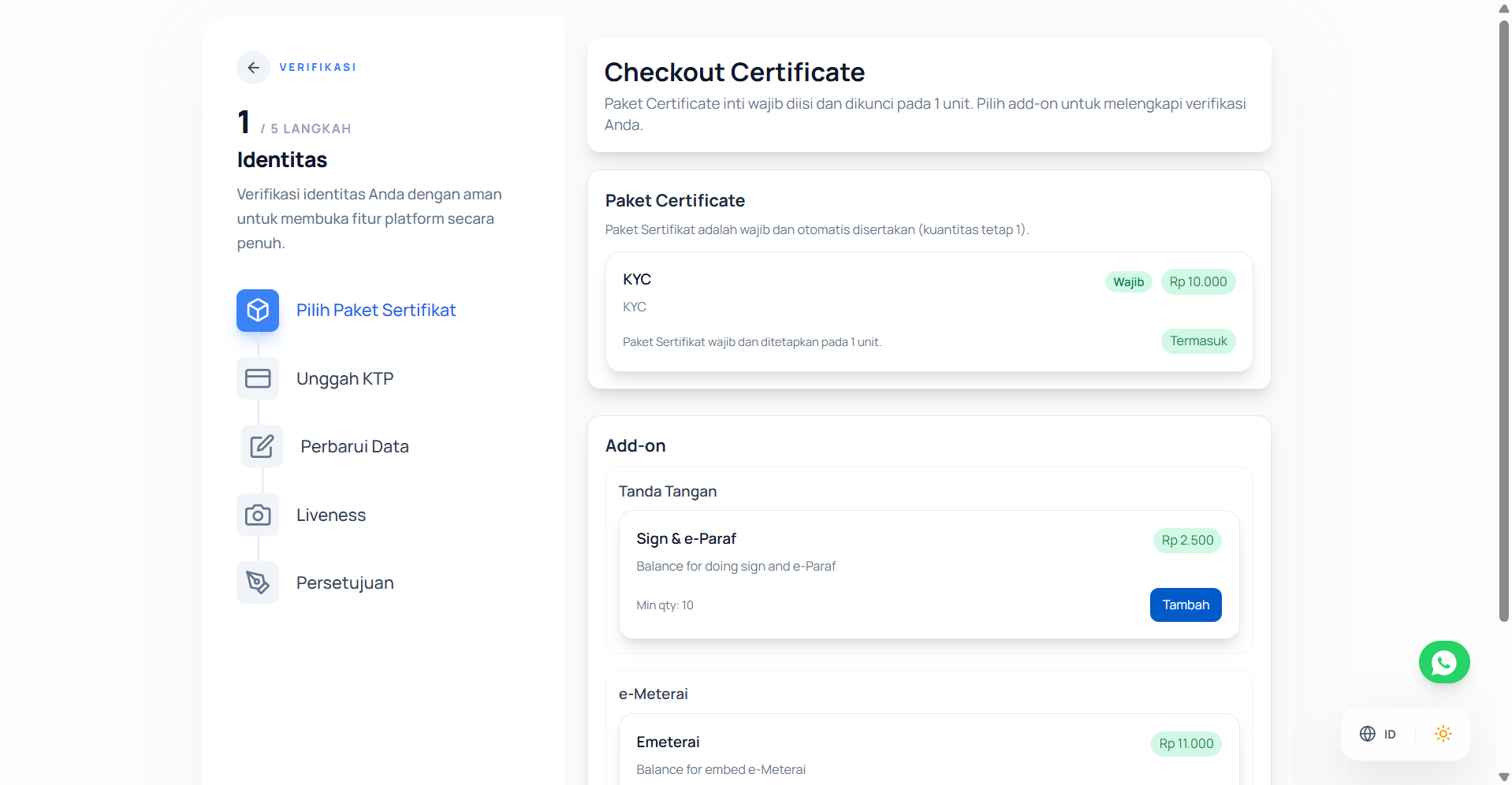
Task: Click the Persetujuan pen icon
Action: pos(258,582)
